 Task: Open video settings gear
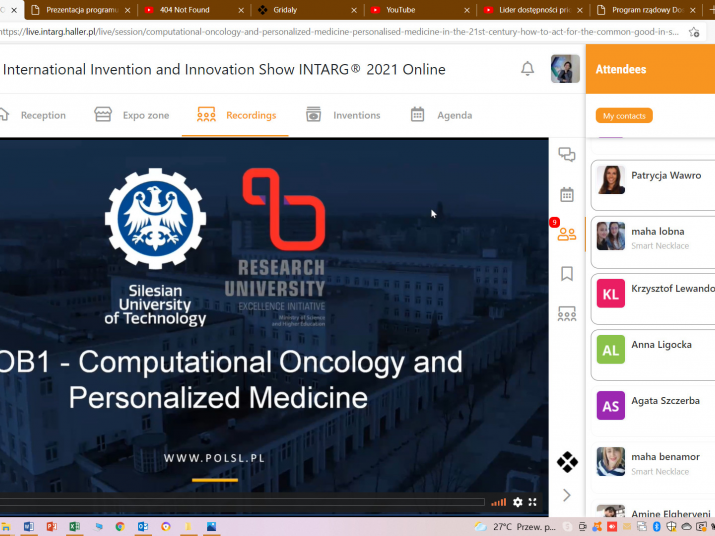[x=518, y=502]
